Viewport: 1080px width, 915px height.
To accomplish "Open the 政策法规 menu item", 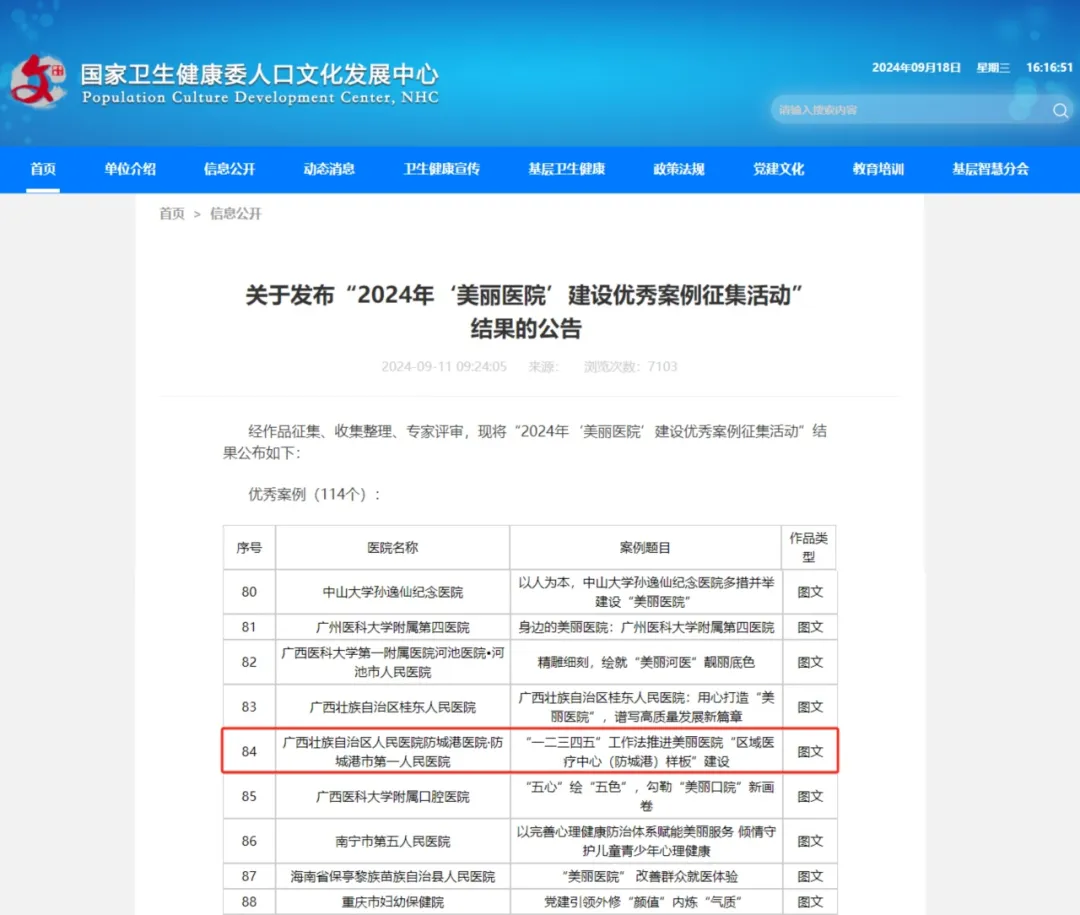I will [679, 169].
